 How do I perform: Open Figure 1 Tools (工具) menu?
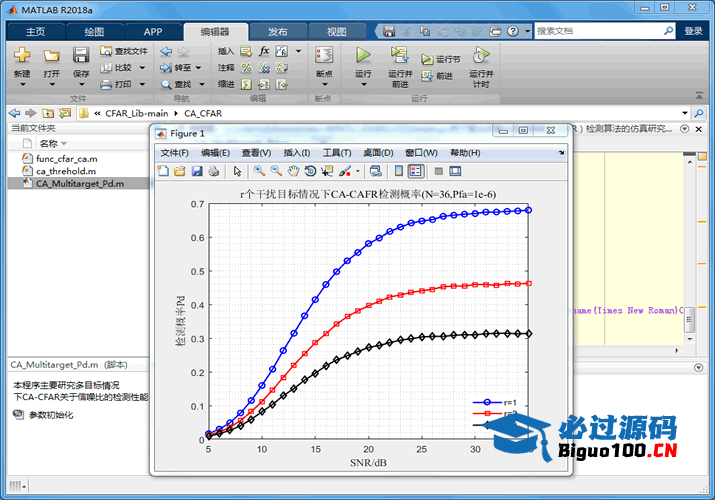tap(337, 153)
